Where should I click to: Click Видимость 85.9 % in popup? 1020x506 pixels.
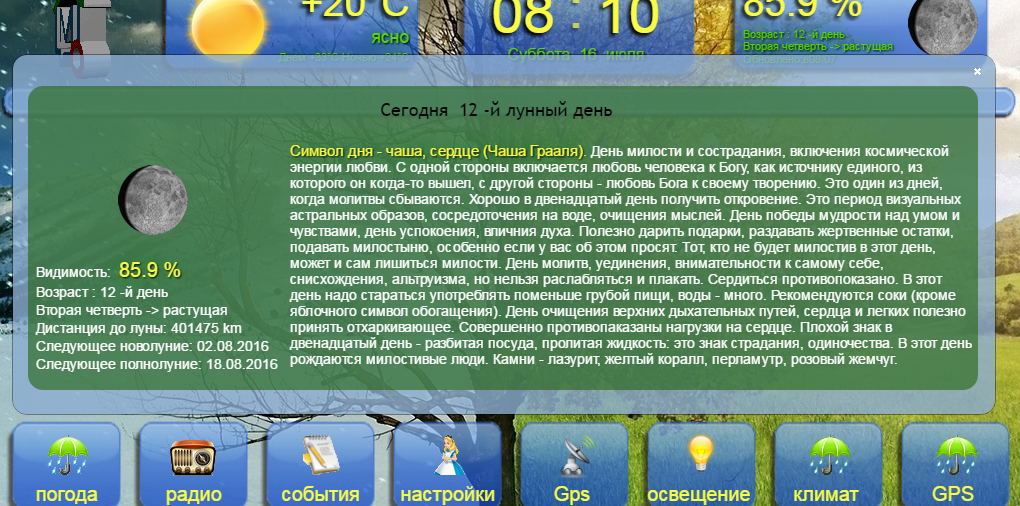point(108,270)
